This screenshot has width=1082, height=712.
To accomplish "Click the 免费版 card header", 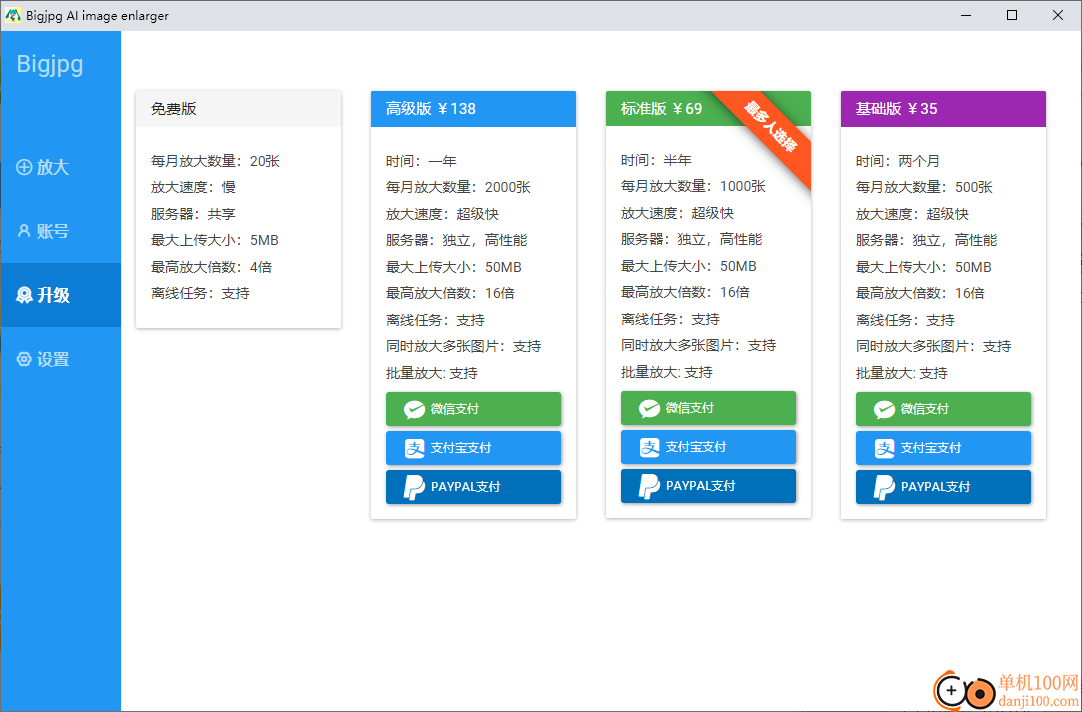I will point(238,109).
